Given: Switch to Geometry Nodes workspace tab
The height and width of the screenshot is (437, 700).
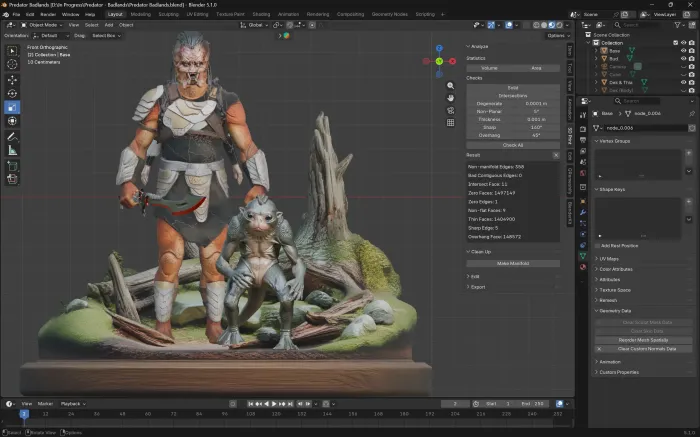Looking at the screenshot, I should click(x=389, y=14).
